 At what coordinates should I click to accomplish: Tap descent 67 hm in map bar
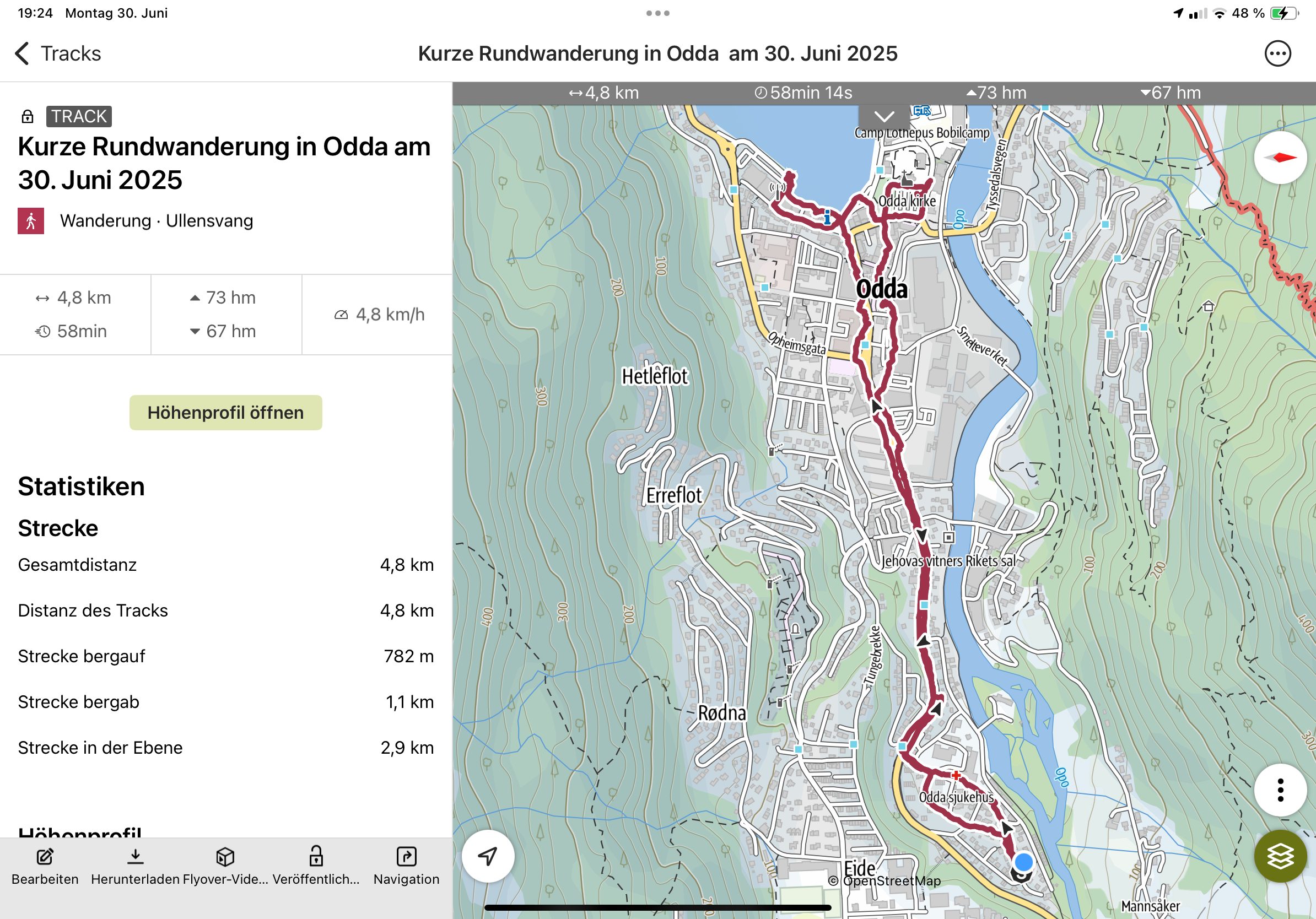pyautogui.click(x=1171, y=93)
